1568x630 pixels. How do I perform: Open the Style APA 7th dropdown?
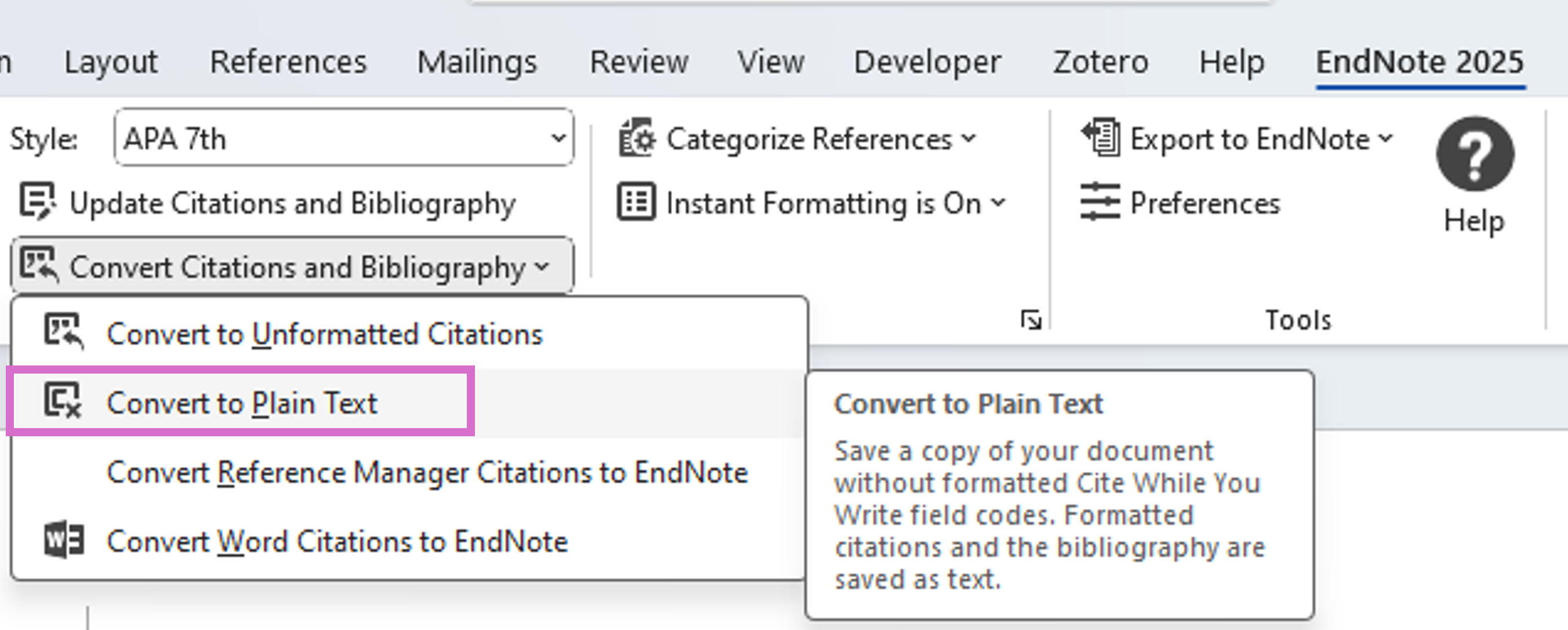click(558, 138)
